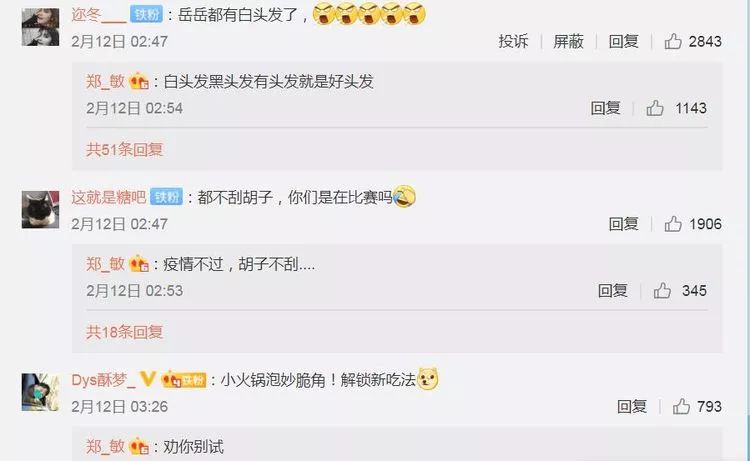The height and width of the screenshot is (461, 750).
Task: Open 迩冬___ profile picture
Action: pyautogui.click(x=41, y=27)
